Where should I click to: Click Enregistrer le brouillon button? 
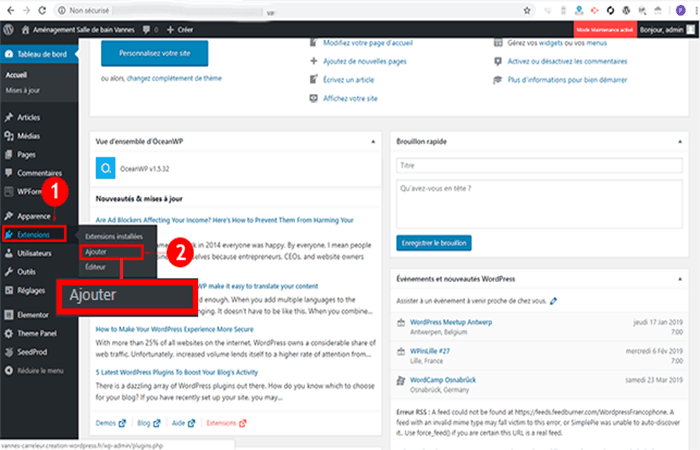(x=434, y=243)
